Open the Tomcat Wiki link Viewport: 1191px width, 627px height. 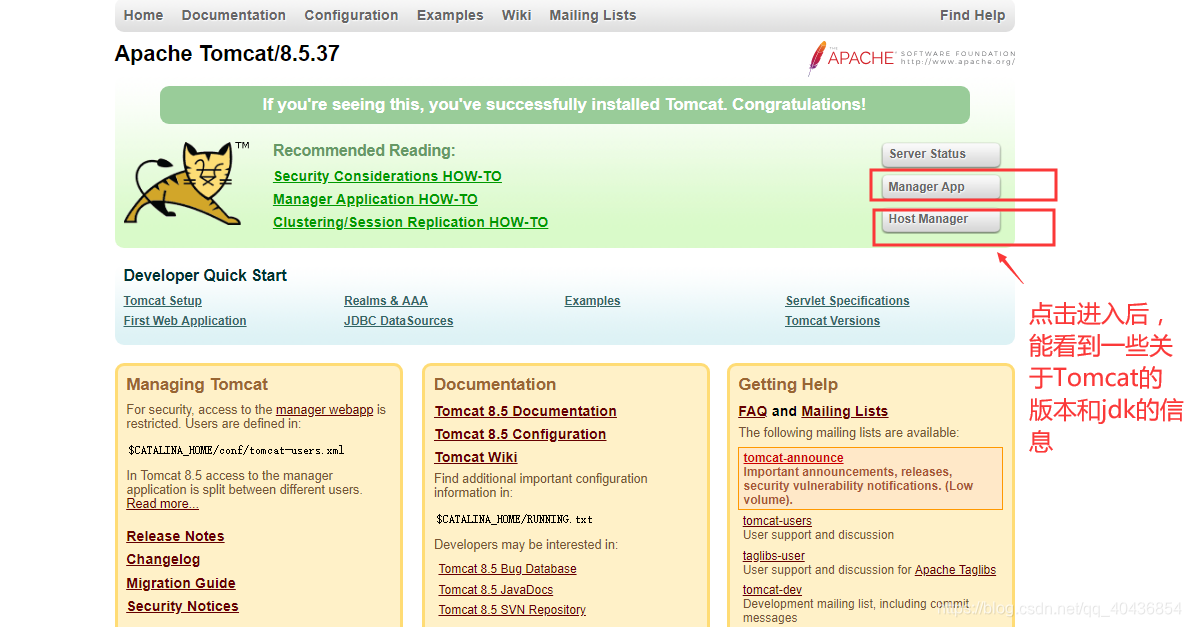(475, 457)
